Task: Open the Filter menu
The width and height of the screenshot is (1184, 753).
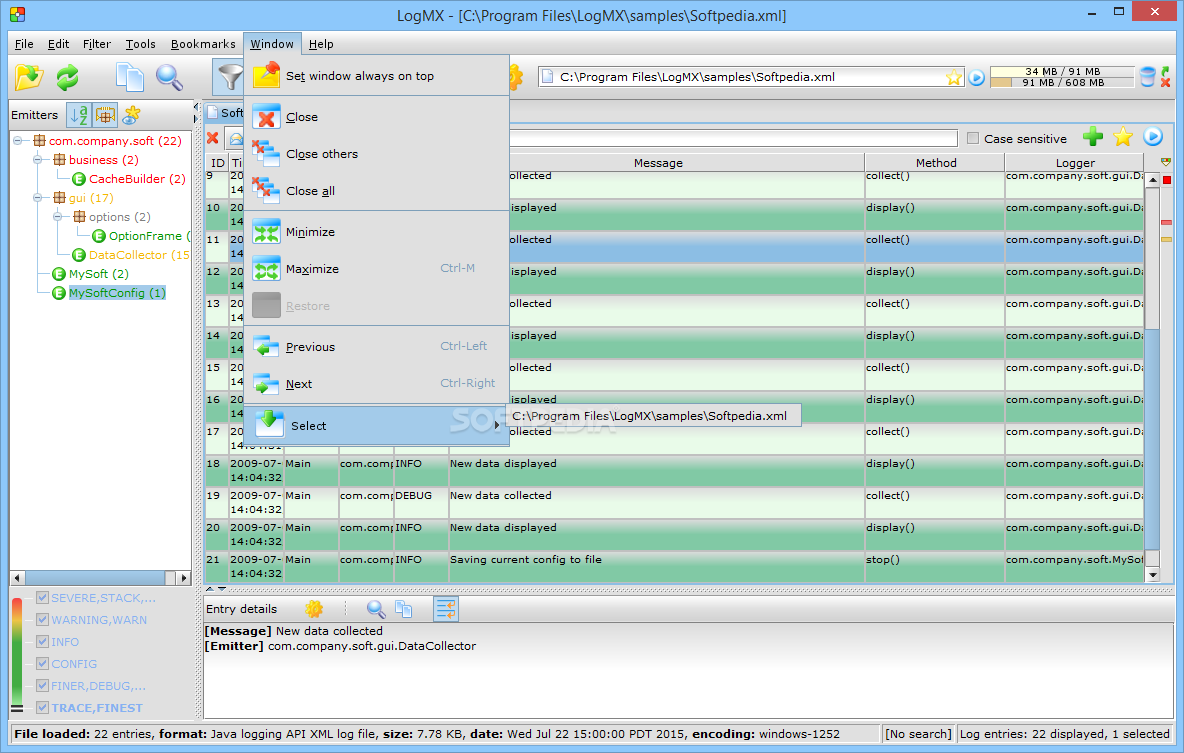Action: (97, 44)
